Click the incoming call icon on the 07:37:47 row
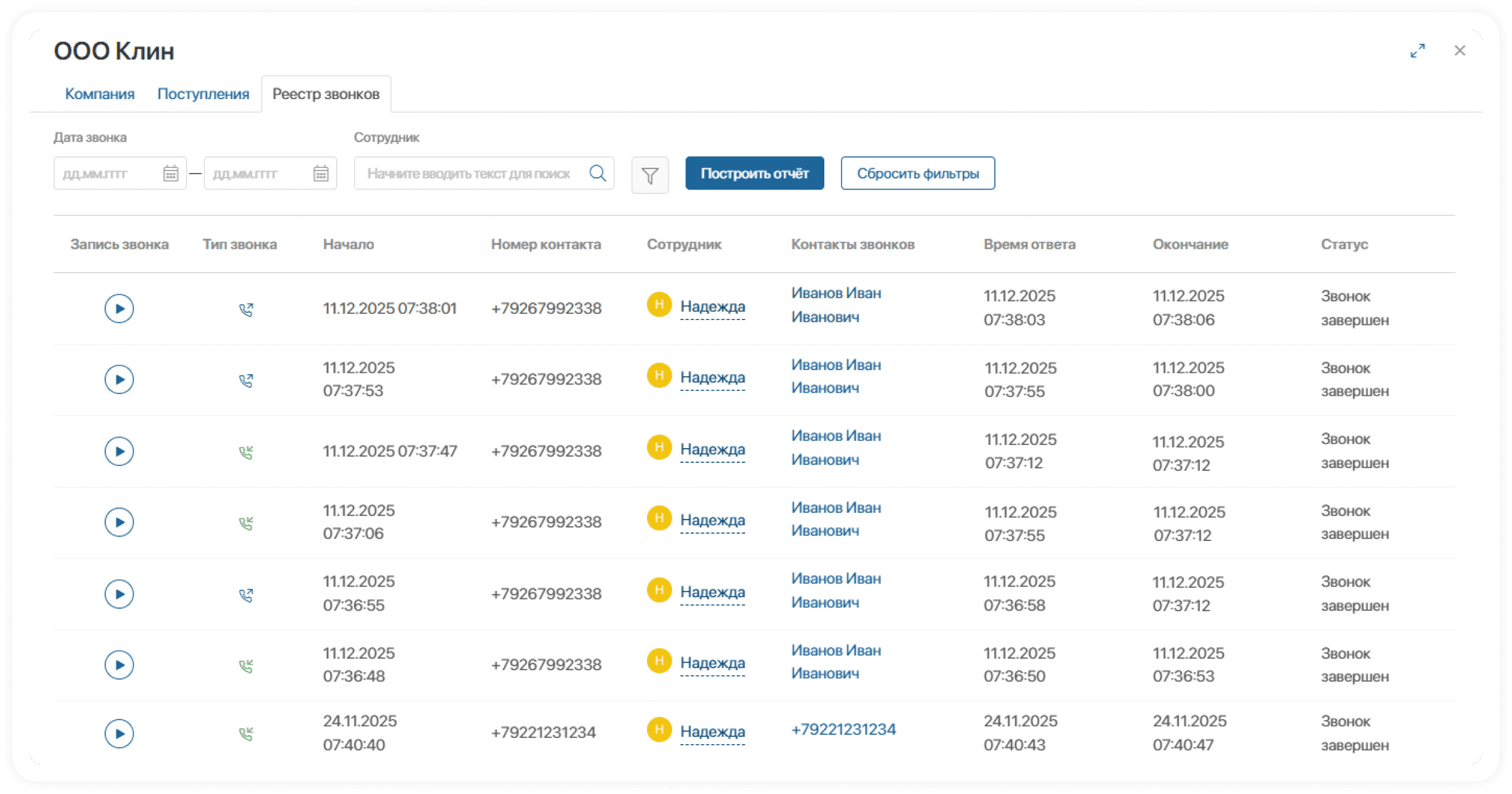This screenshot has height=794, width=1512. point(246,451)
